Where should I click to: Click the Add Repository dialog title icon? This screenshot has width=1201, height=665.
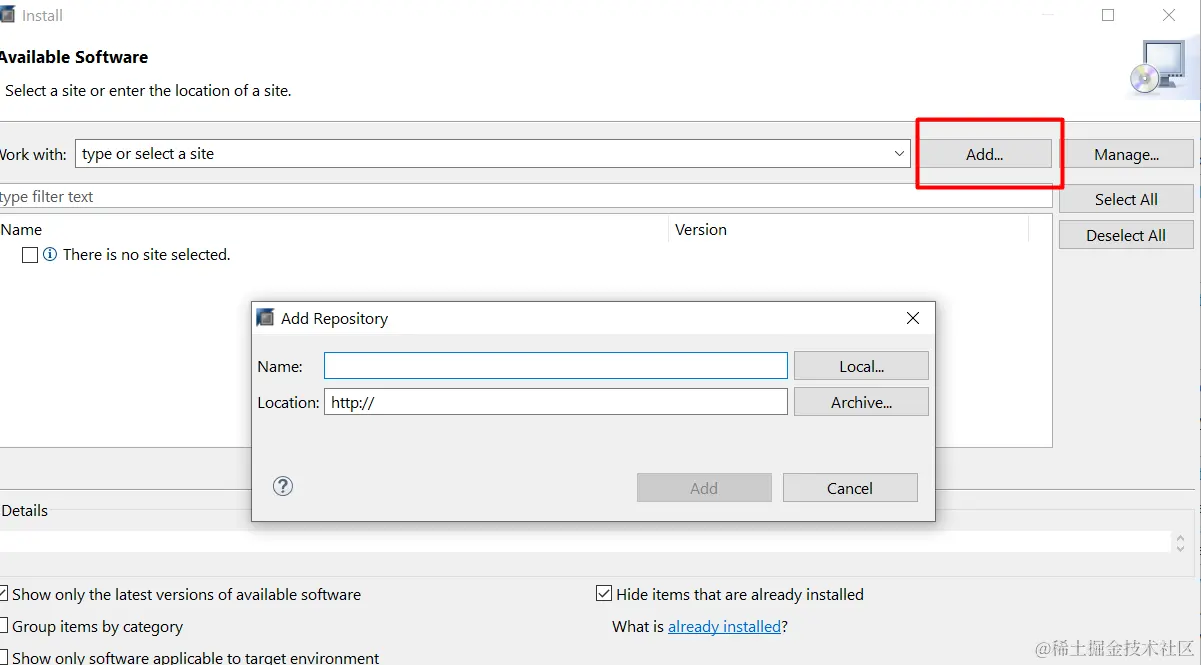pos(265,318)
